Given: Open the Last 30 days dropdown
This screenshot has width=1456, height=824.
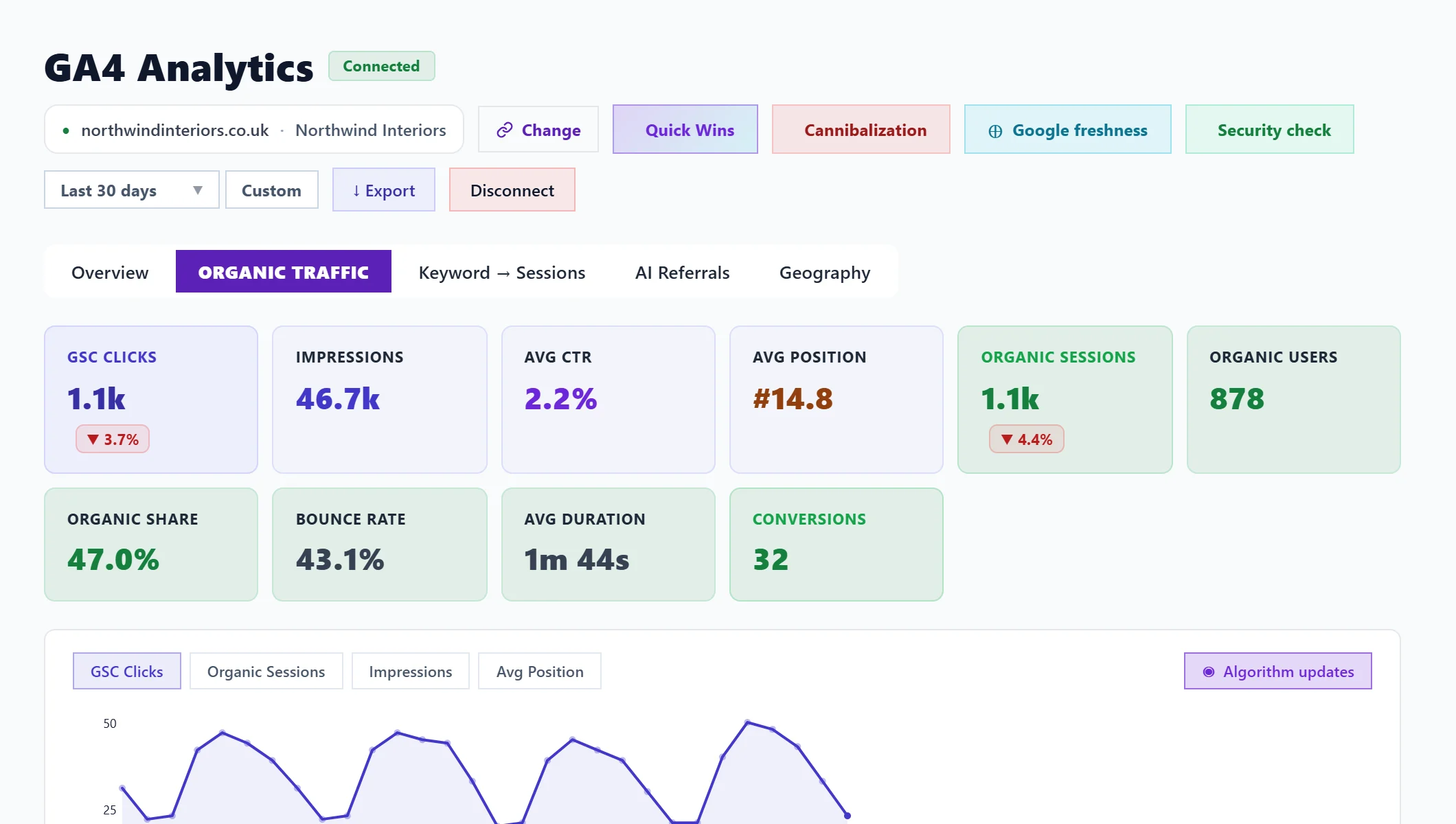Looking at the screenshot, I should (x=132, y=190).
